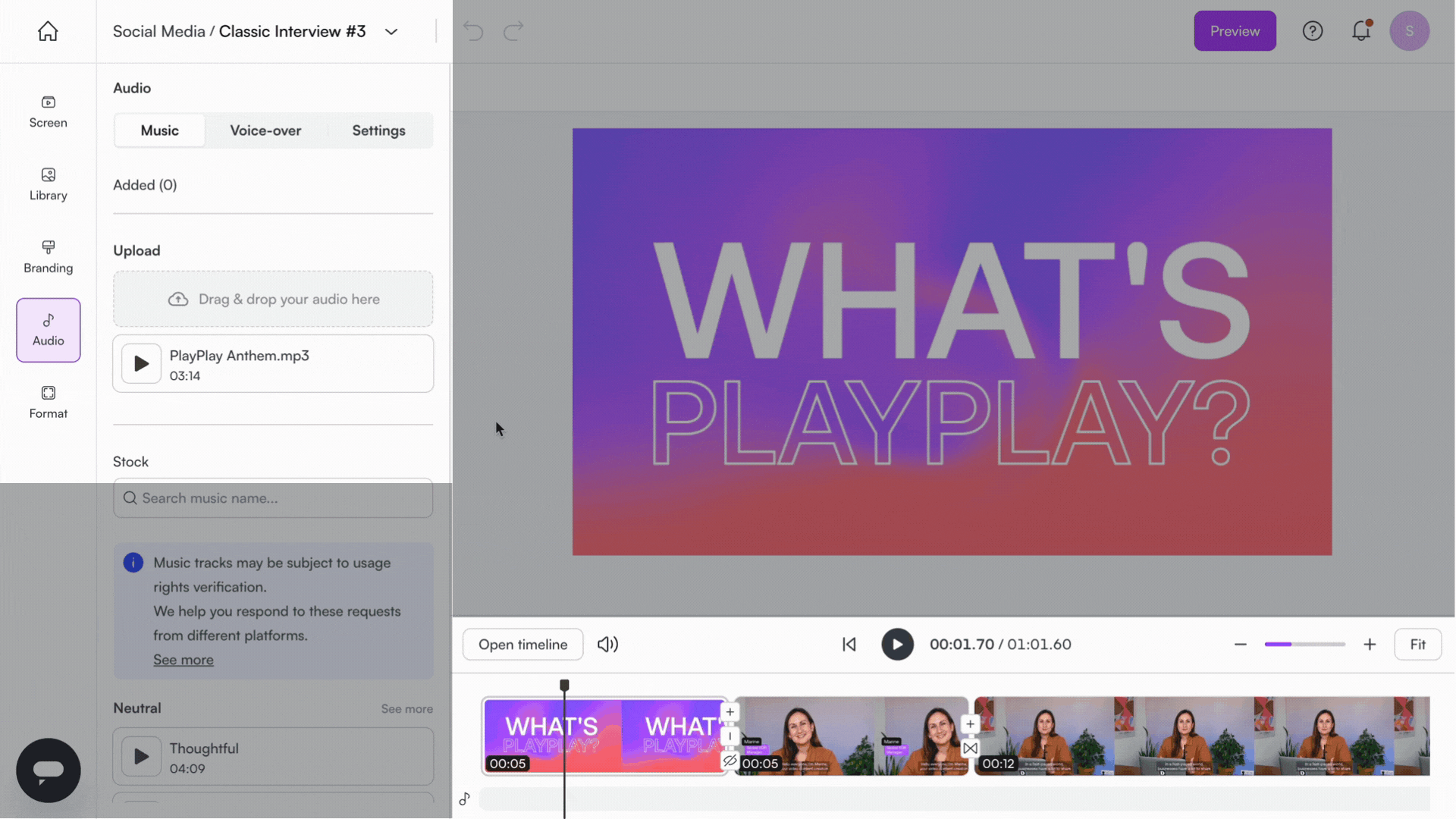
Task: Toggle the volume speaker icon
Action: pyautogui.click(x=607, y=645)
